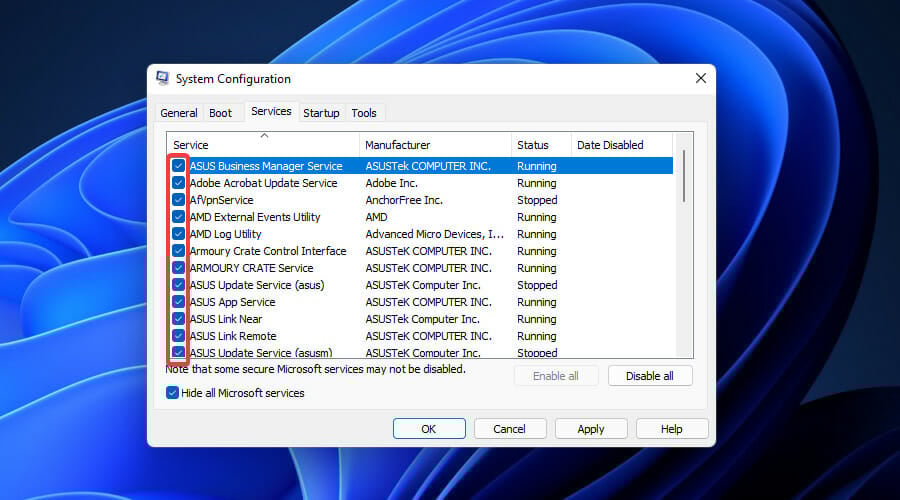Select the AMD External Events Utility name

pos(255,217)
